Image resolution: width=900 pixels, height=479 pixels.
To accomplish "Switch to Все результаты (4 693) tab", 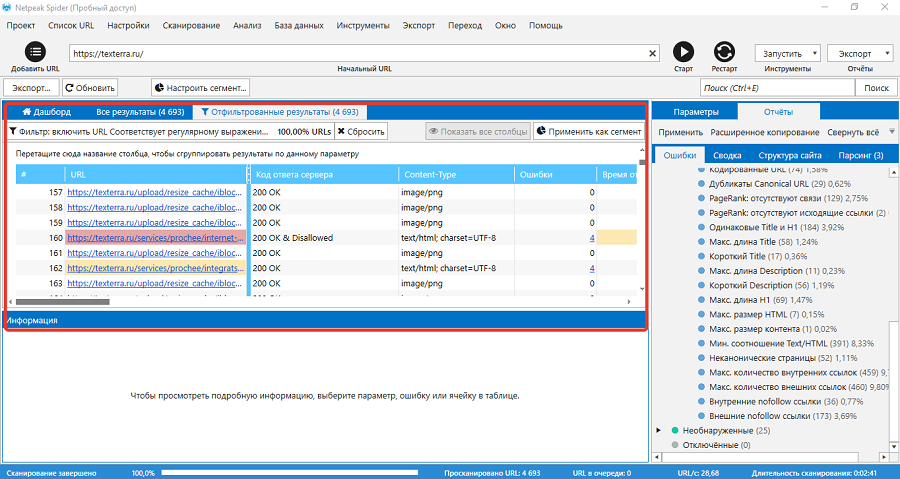I will tap(140, 112).
